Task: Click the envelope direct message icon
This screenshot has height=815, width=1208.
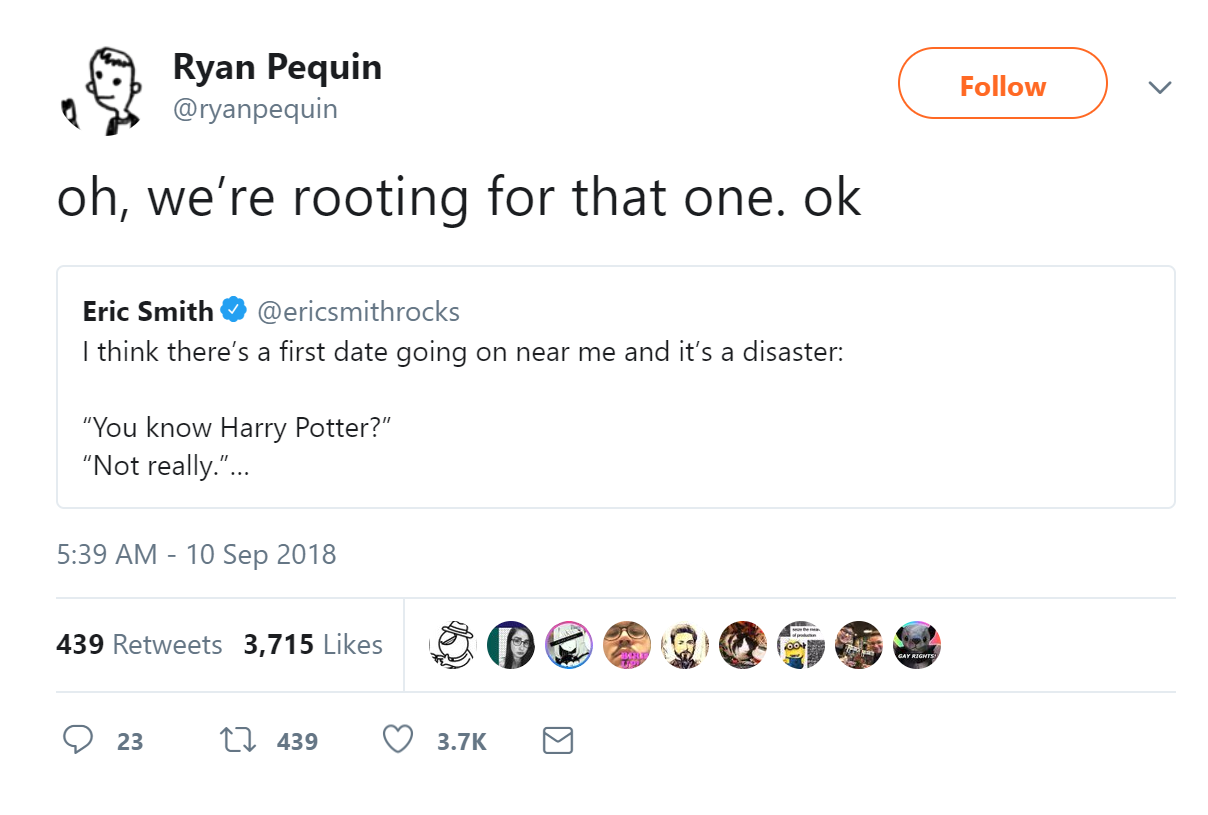Action: pyautogui.click(x=557, y=740)
